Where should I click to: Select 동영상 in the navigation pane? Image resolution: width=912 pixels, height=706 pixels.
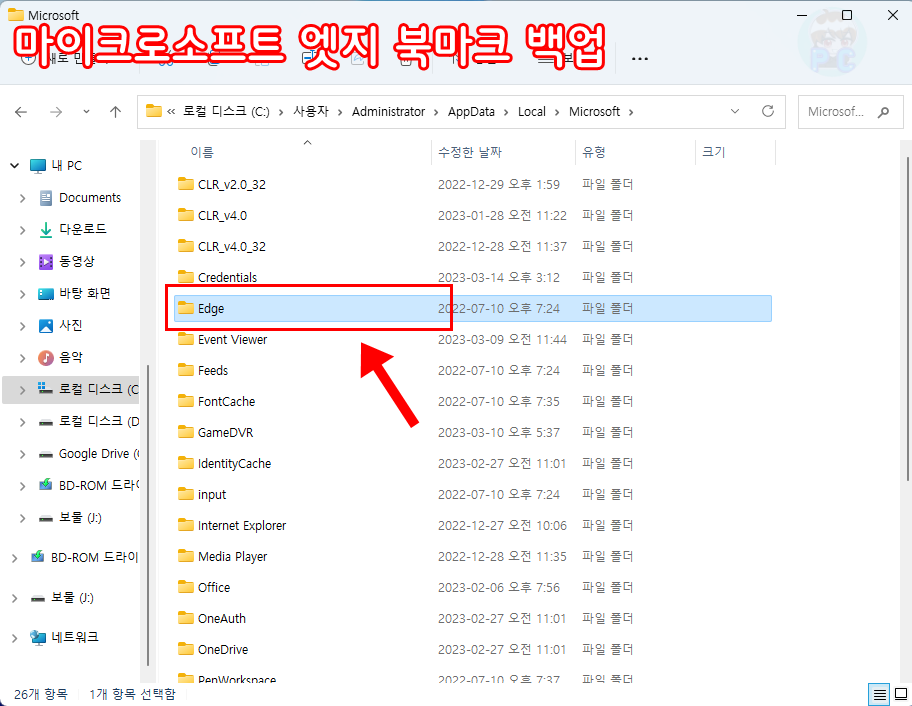[76, 261]
